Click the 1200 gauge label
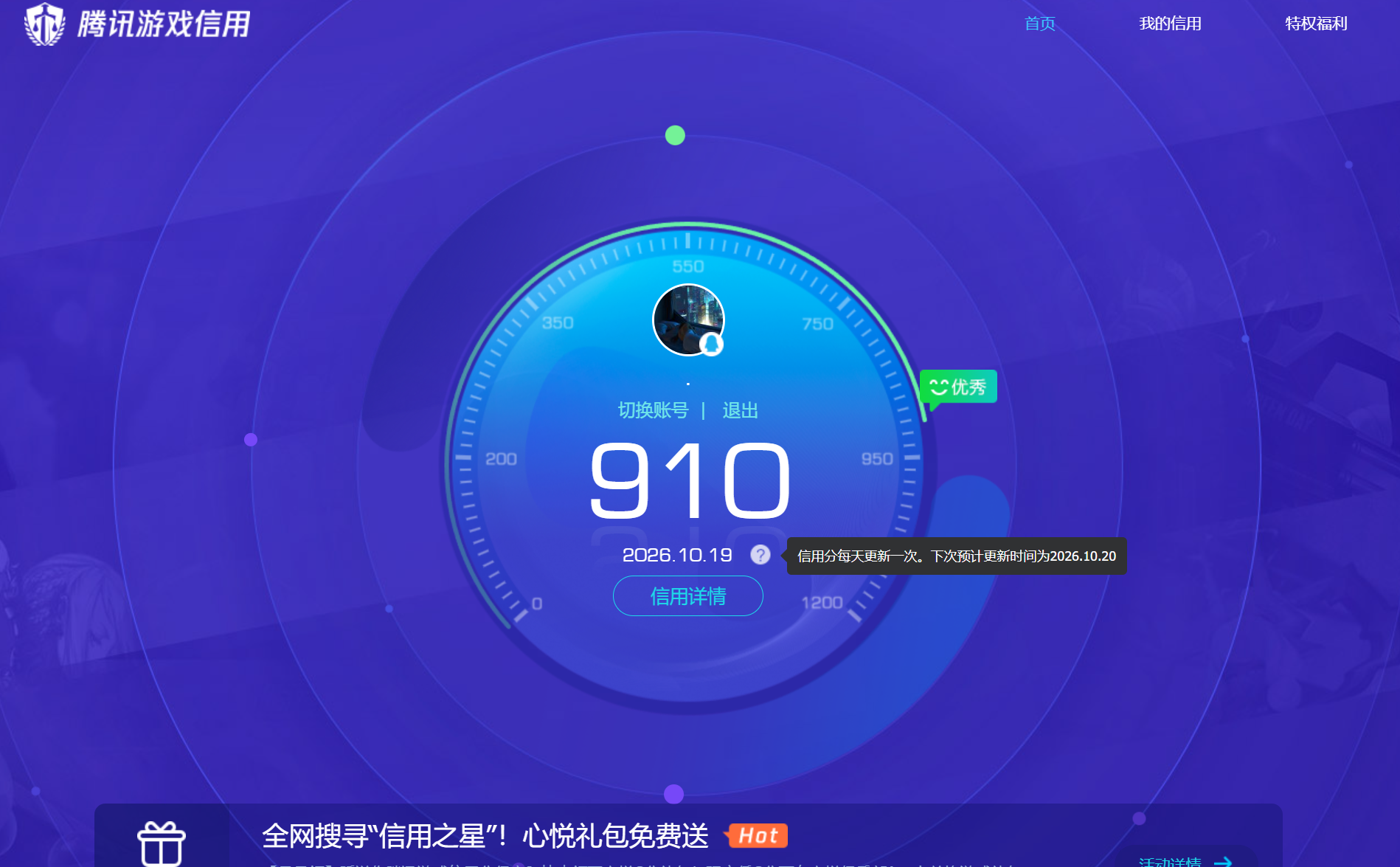Image resolution: width=1400 pixels, height=867 pixels. pos(822,603)
